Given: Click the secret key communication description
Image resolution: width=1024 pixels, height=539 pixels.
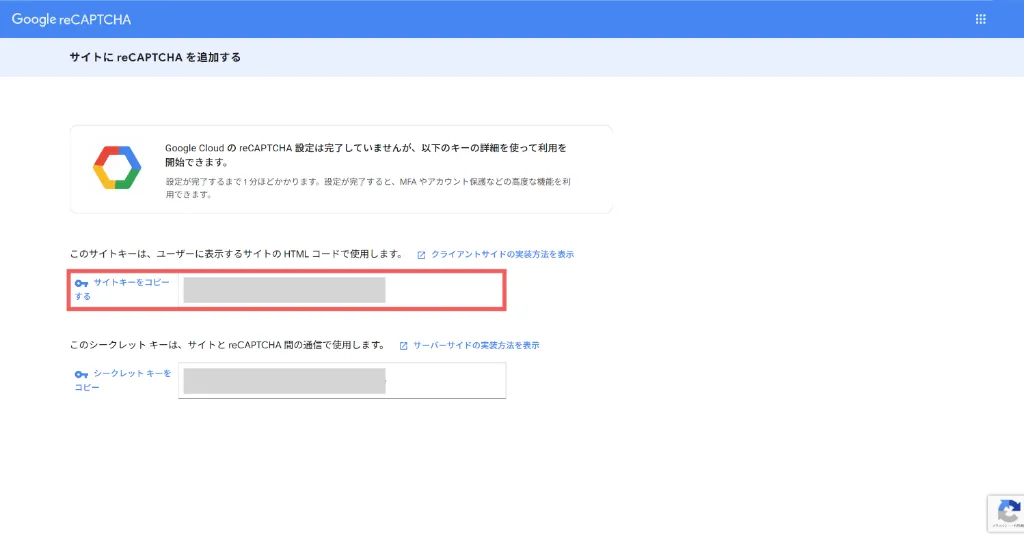Looking at the screenshot, I should coord(227,345).
